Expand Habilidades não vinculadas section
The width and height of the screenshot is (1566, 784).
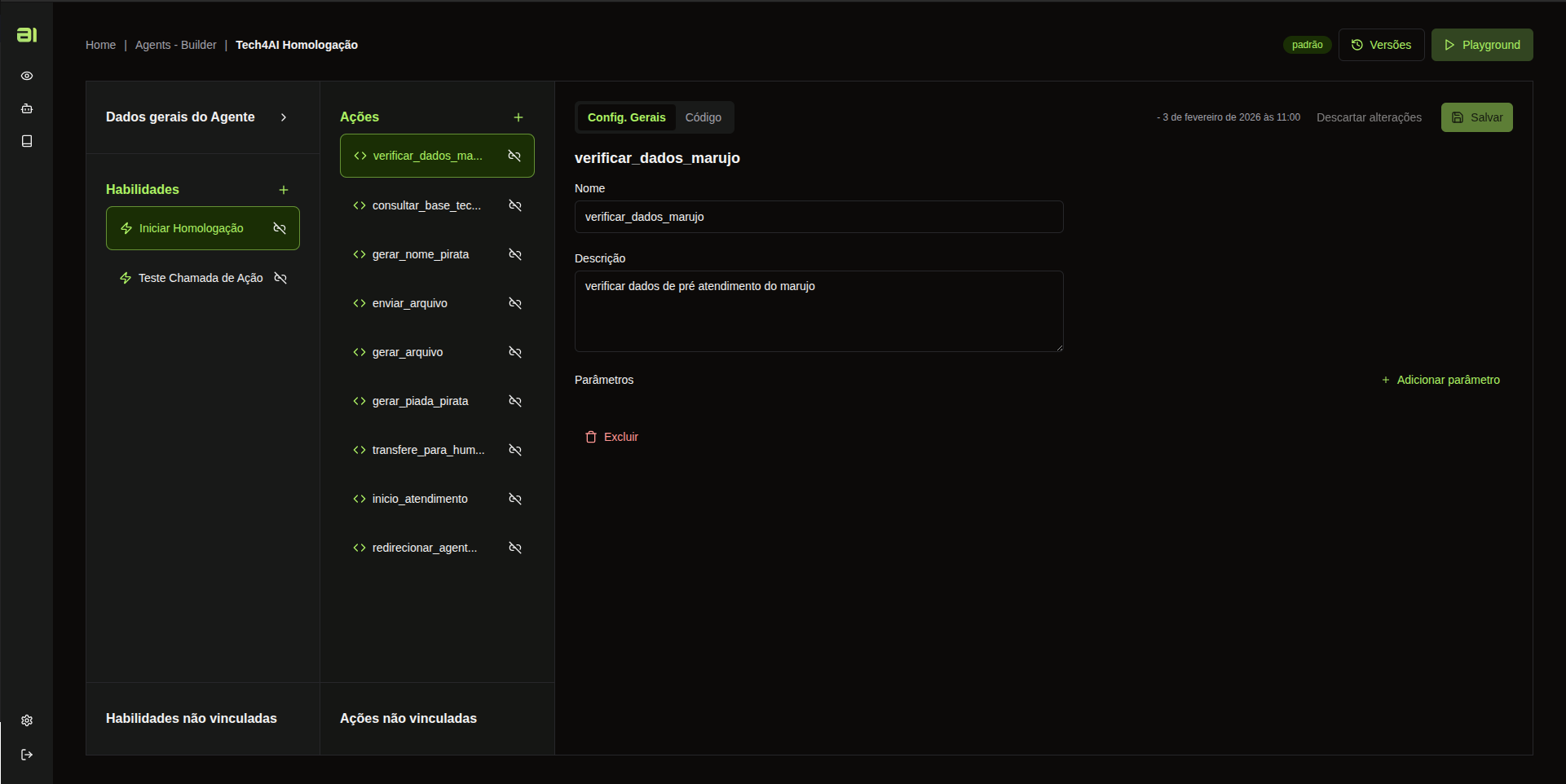(x=192, y=718)
